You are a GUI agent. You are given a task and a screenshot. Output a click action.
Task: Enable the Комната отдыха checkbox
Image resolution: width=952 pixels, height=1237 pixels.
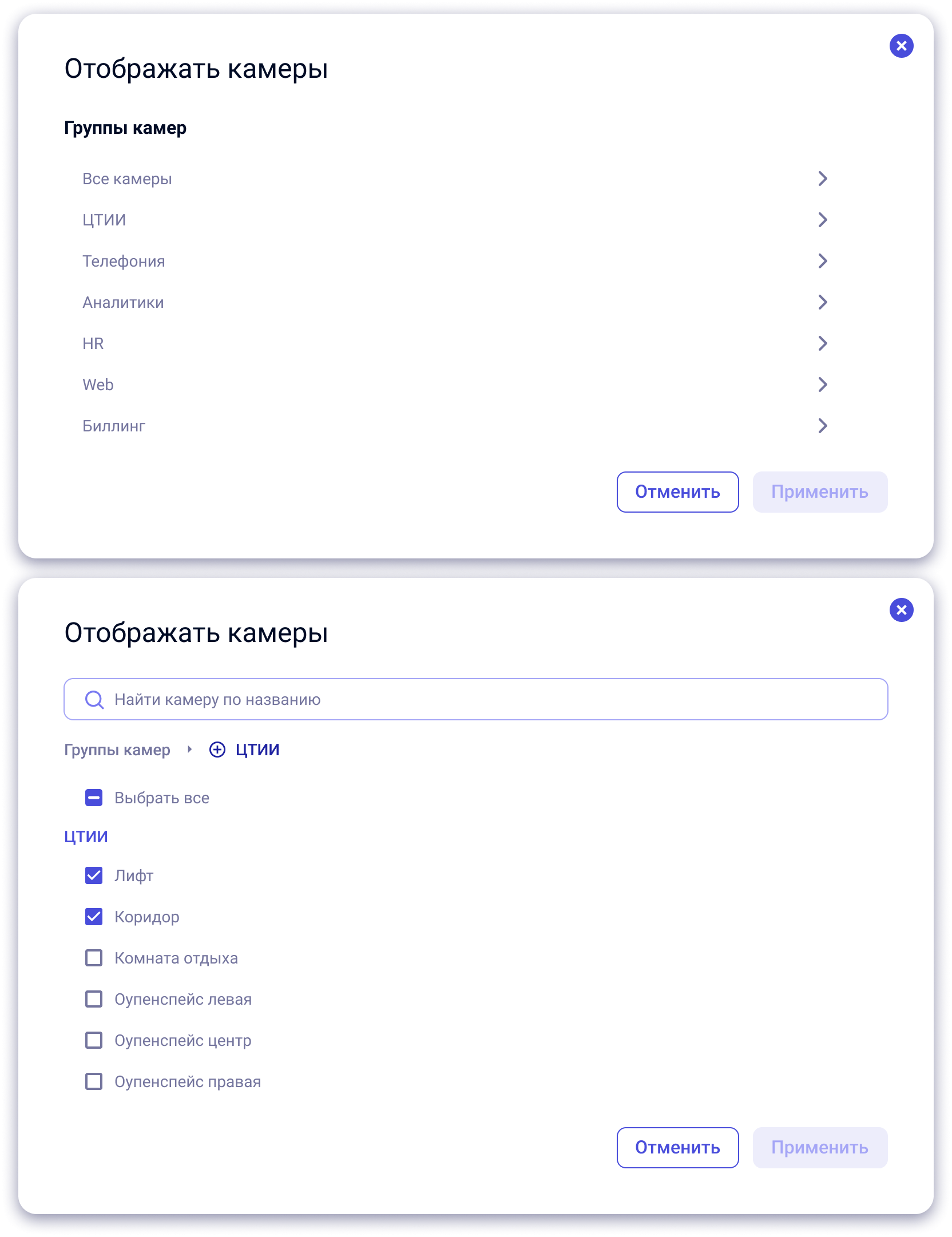pos(94,958)
